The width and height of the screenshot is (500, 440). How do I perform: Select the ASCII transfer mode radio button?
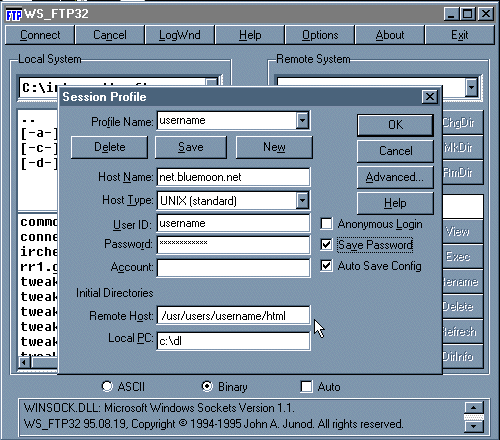click(107, 386)
